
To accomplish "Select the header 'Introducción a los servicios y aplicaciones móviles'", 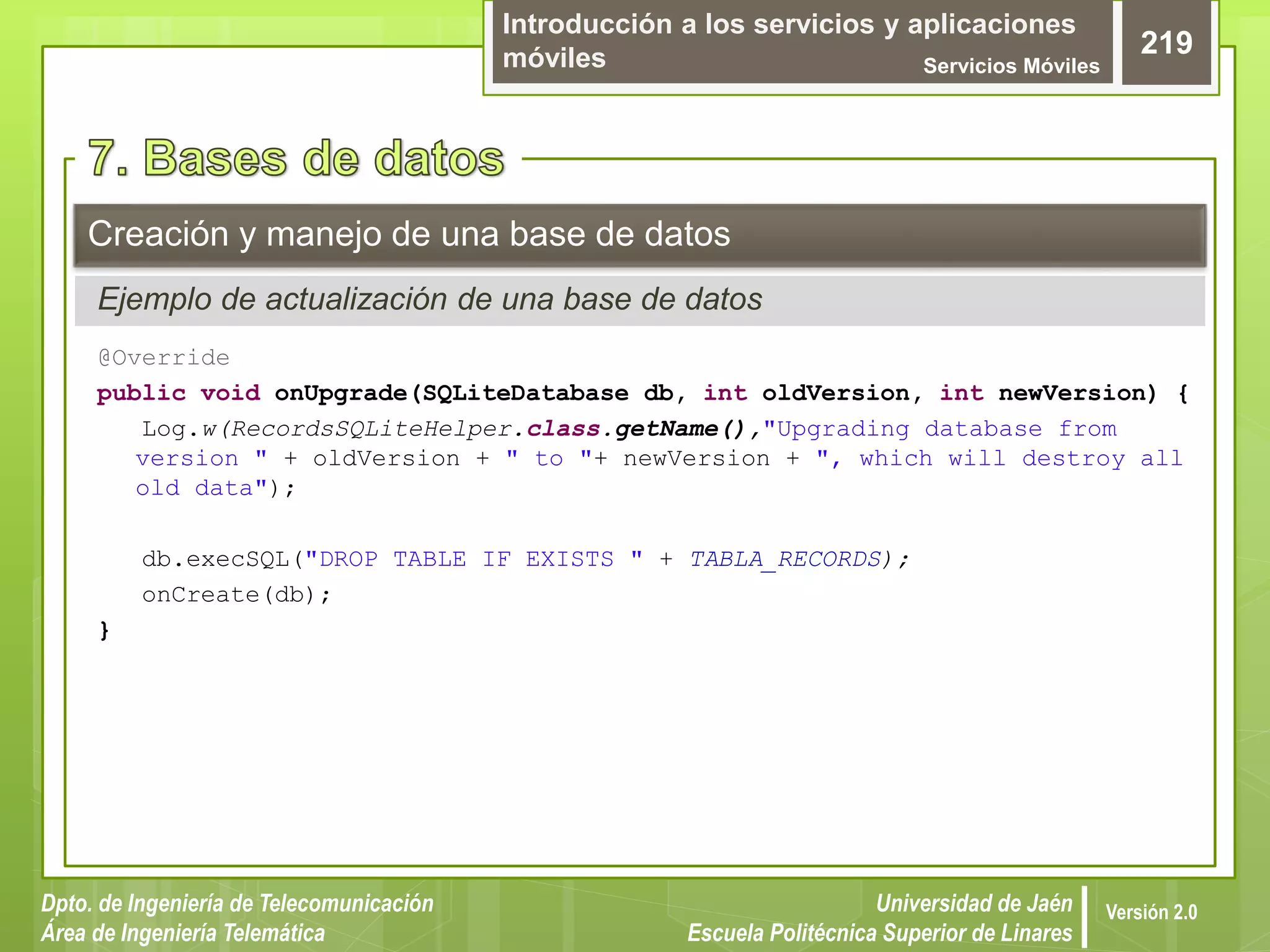I will click(x=789, y=41).
